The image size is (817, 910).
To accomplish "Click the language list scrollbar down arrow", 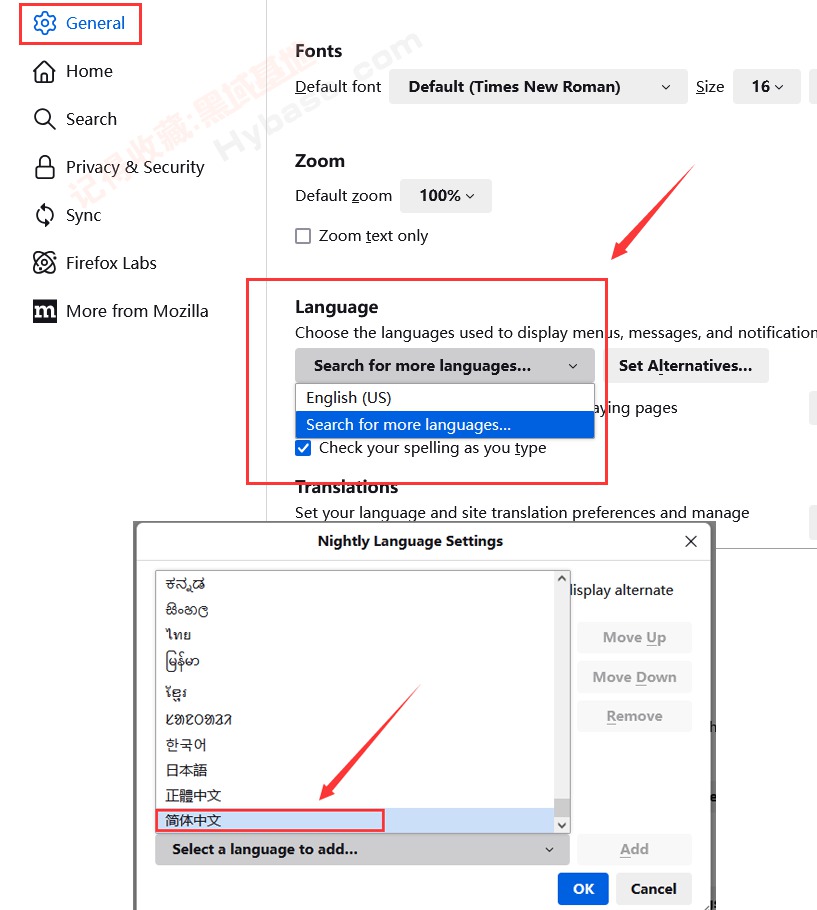I will coord(562,825).
